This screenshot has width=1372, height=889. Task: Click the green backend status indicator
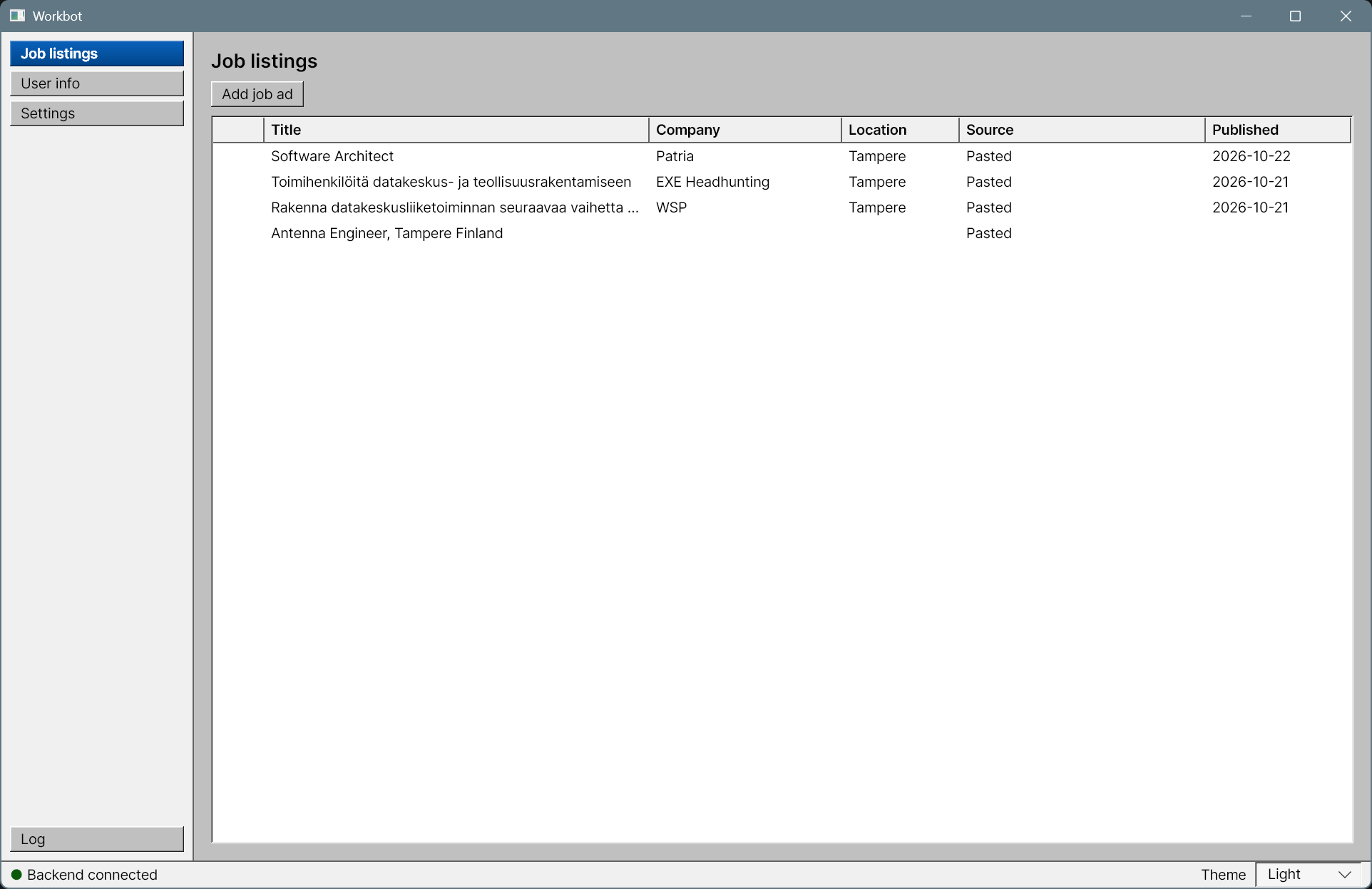pyautogui.click(x=16, y=875)
